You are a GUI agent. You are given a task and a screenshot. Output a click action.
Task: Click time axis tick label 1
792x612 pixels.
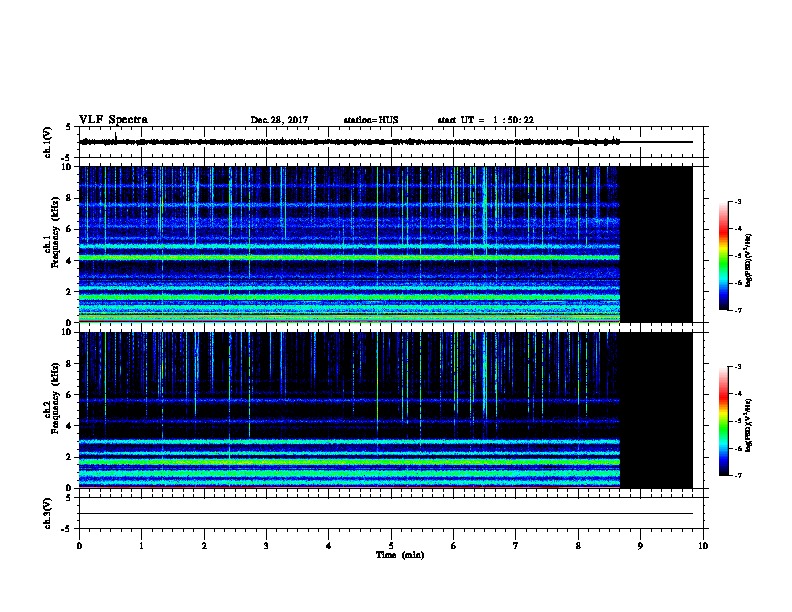pos(141,546)
